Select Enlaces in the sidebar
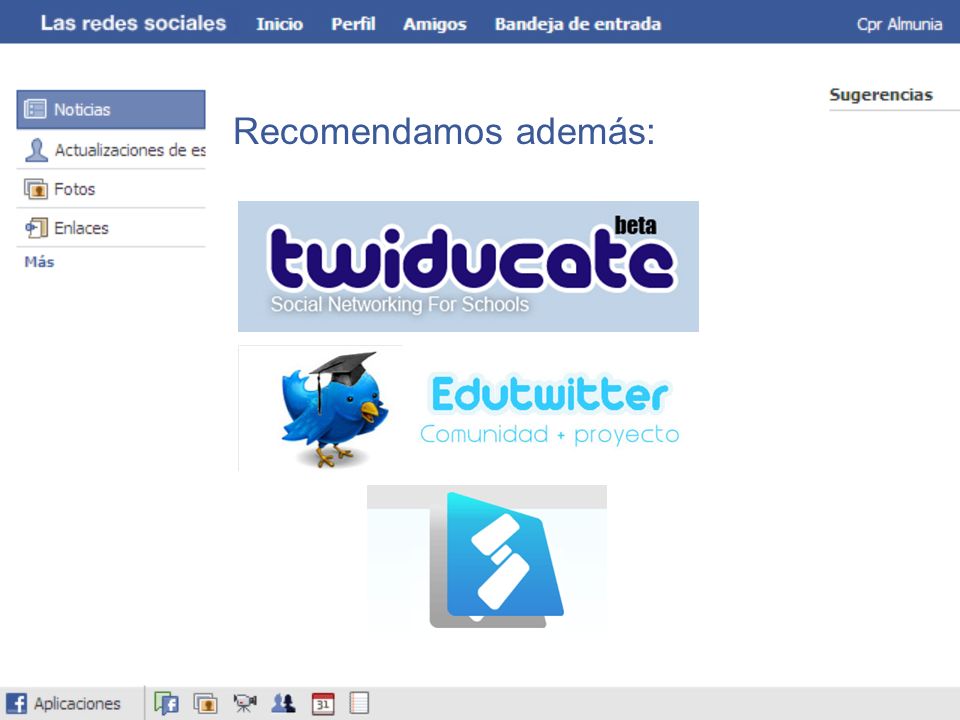The height and width of the screenshot is (720, 960). 111,228
